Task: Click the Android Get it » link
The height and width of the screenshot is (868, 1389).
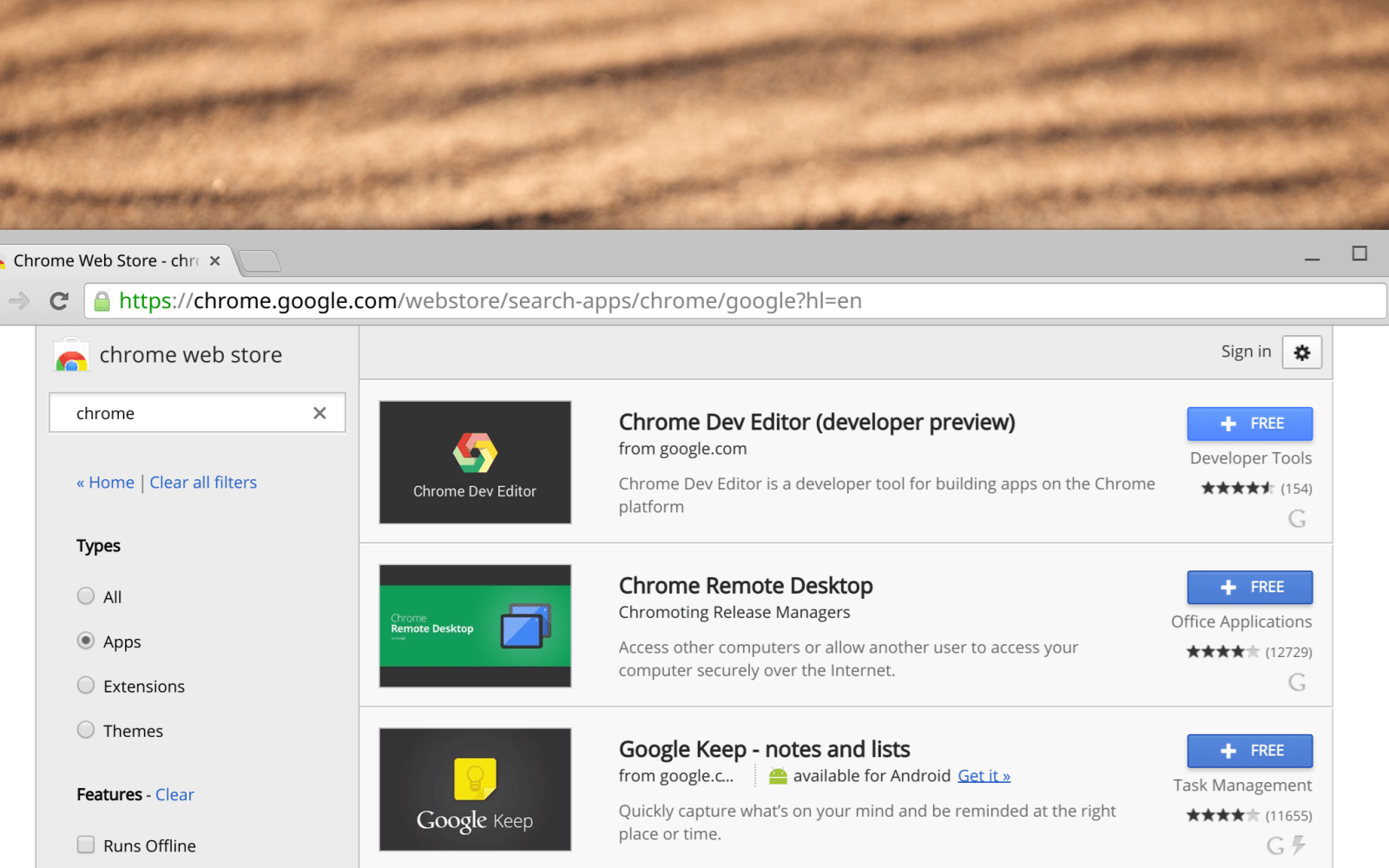Action: [984, 776]
